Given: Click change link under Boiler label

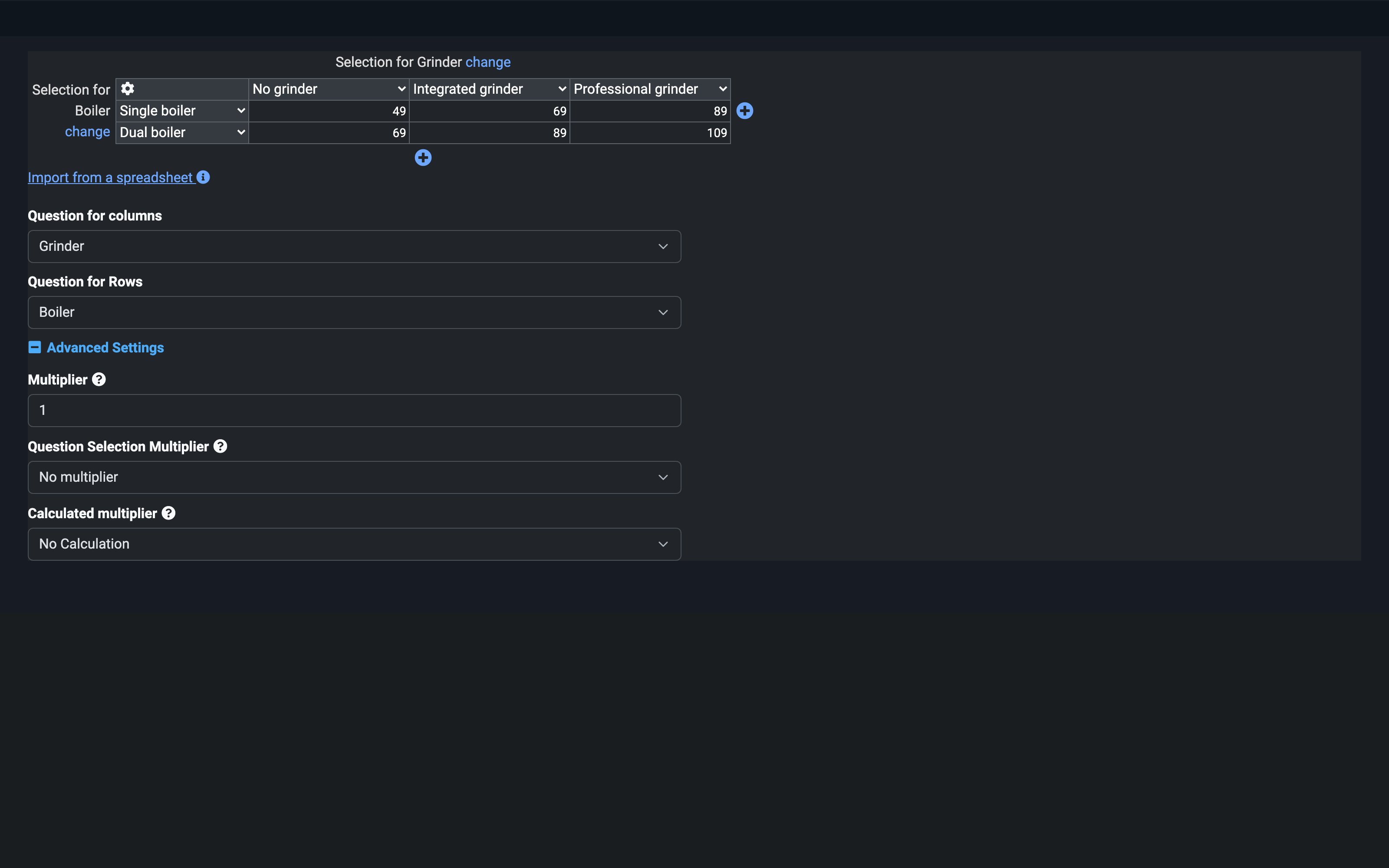Looking at the screenshot, I should tap(87, 132).
